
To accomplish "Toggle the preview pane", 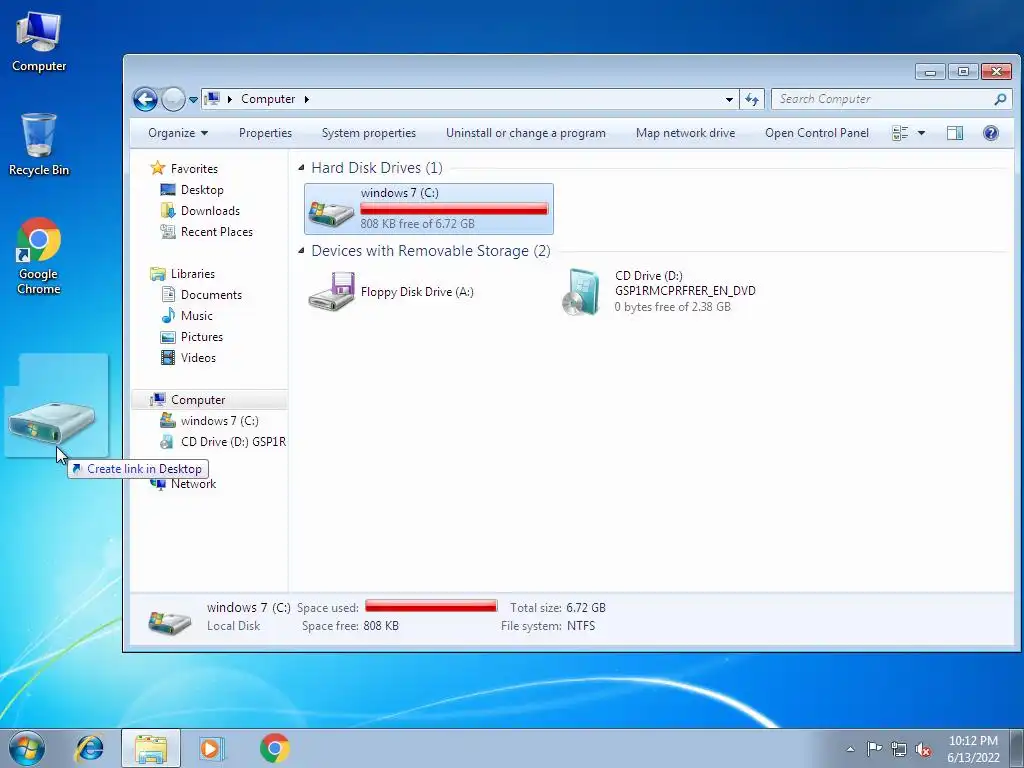I will [955, 133].
